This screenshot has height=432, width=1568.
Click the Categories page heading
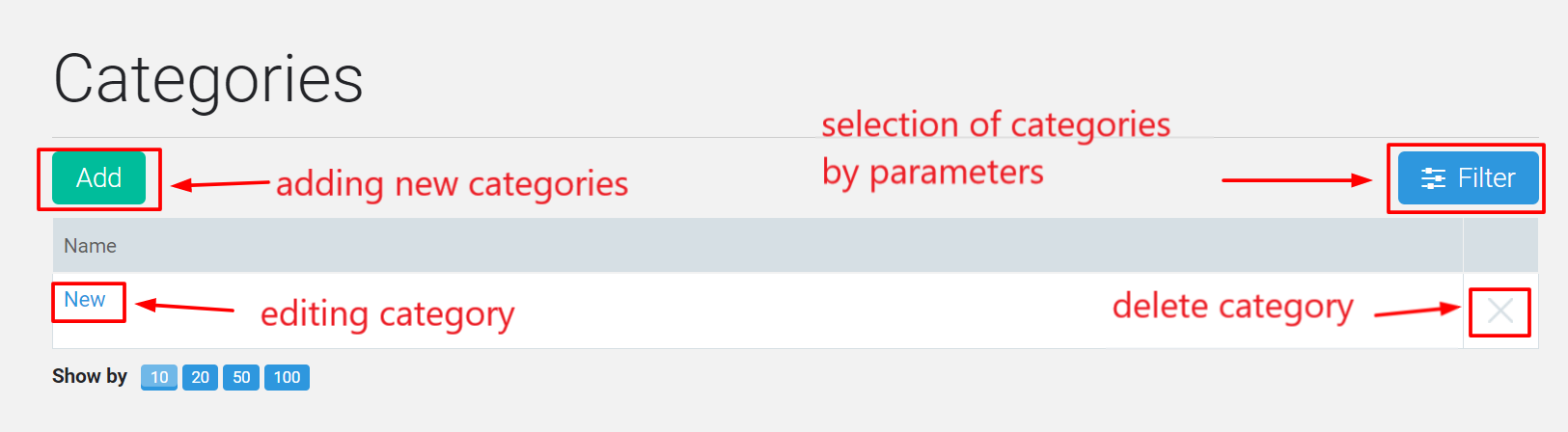[208, 80]
